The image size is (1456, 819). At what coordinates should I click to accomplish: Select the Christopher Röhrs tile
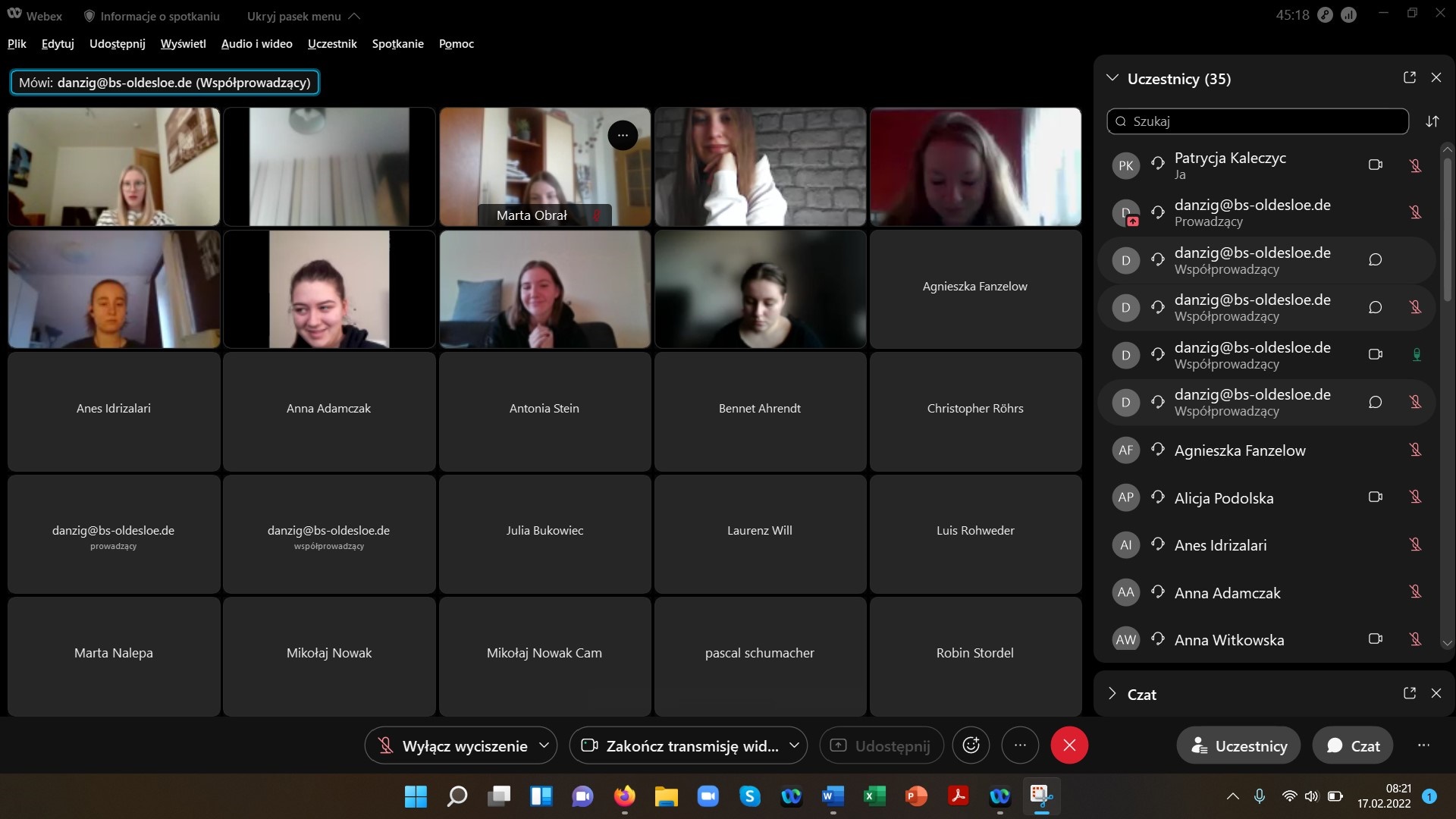coord(975,412)
